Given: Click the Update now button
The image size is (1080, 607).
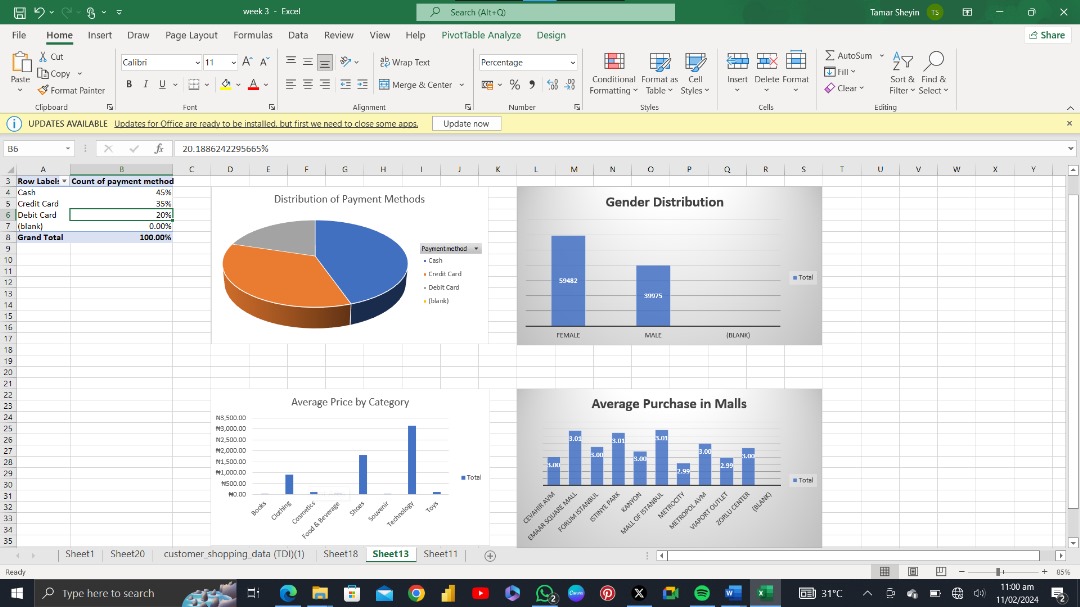Looking at the screenshot, I should [x=466, y=124].
